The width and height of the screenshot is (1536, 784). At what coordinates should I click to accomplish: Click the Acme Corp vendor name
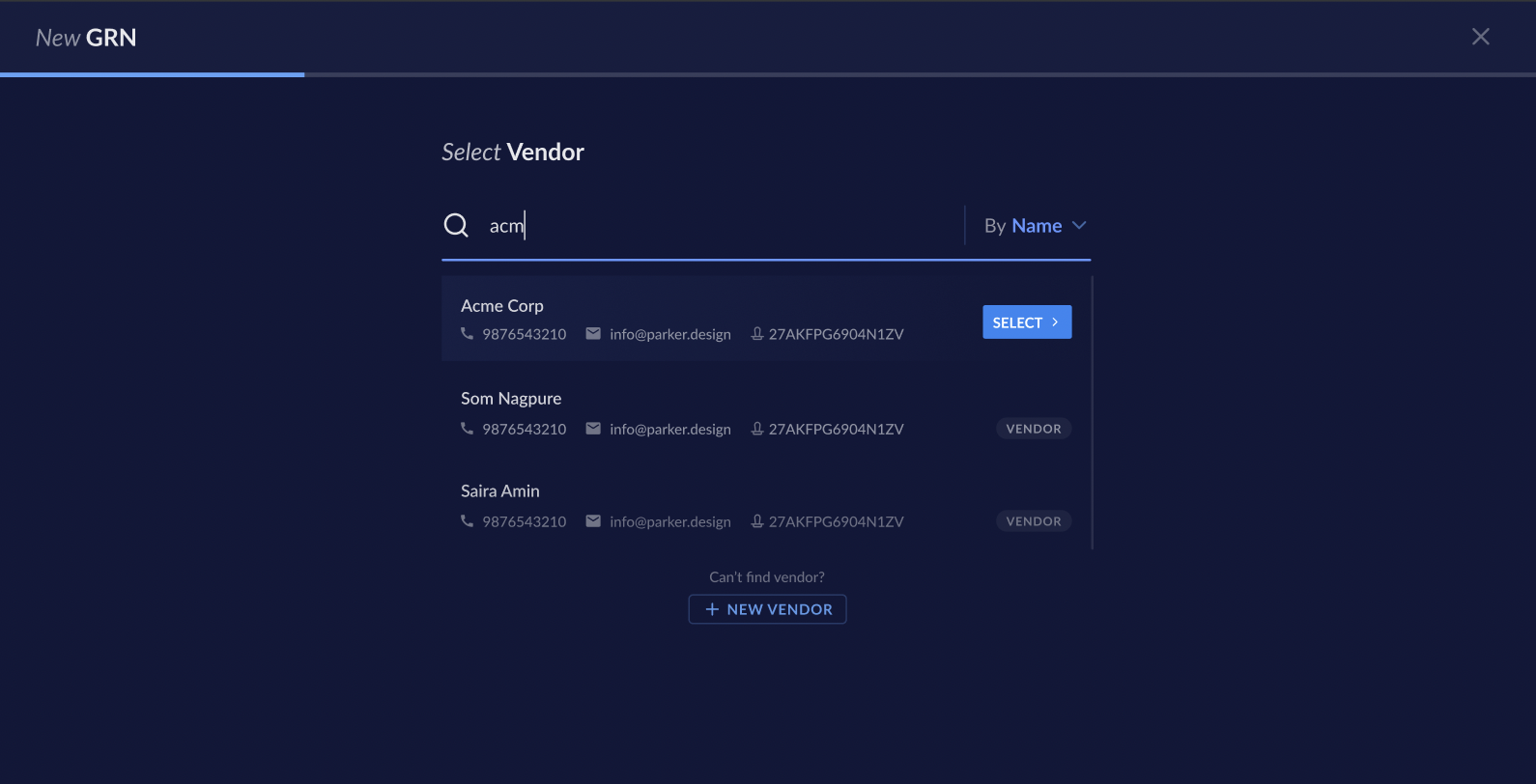click(x=502, y=305)
